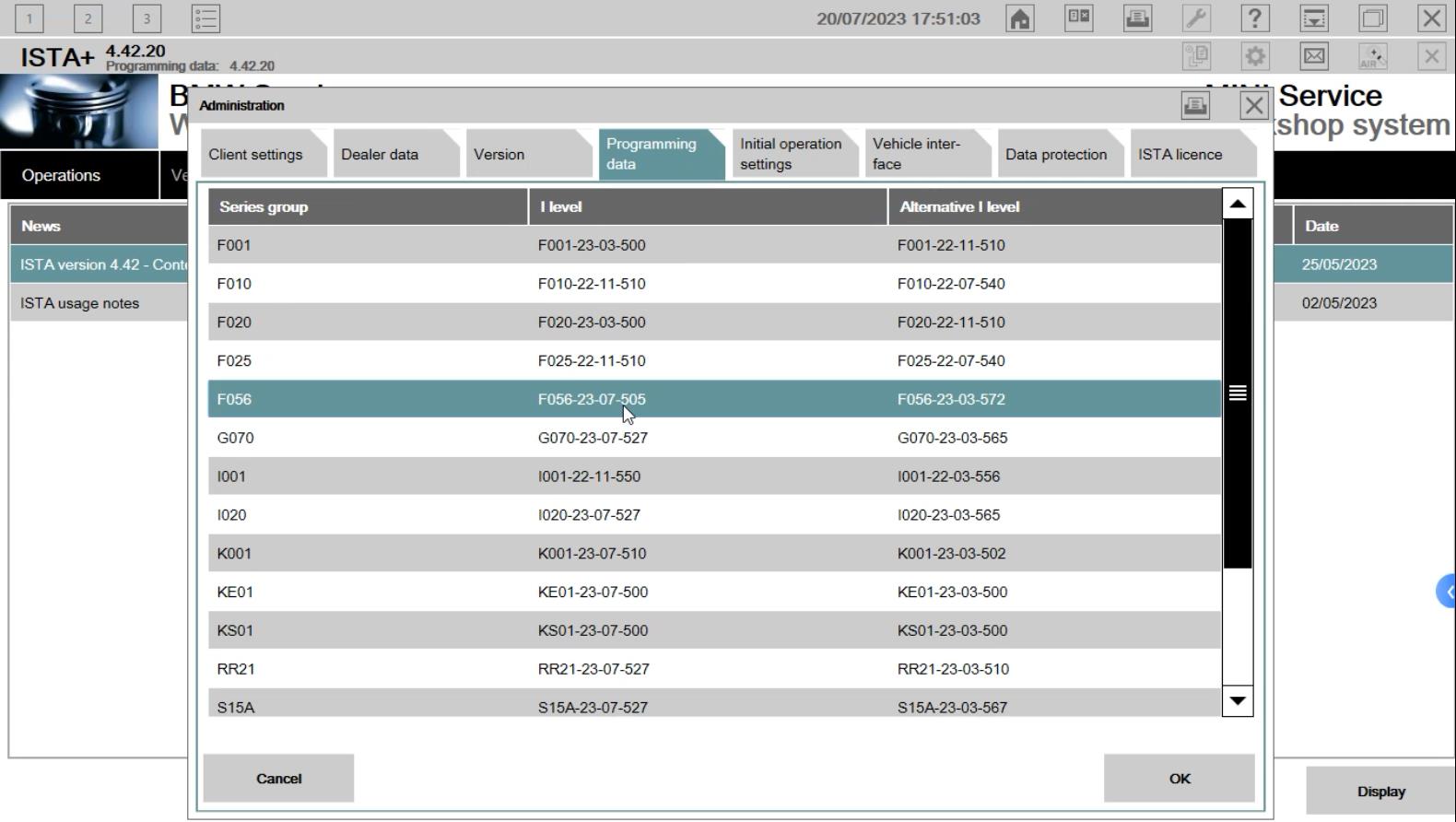The width and height of the screenshot is (1456, 822).
Task: Click the gear settings icon in second toolbar
Action: point(1255,57)
